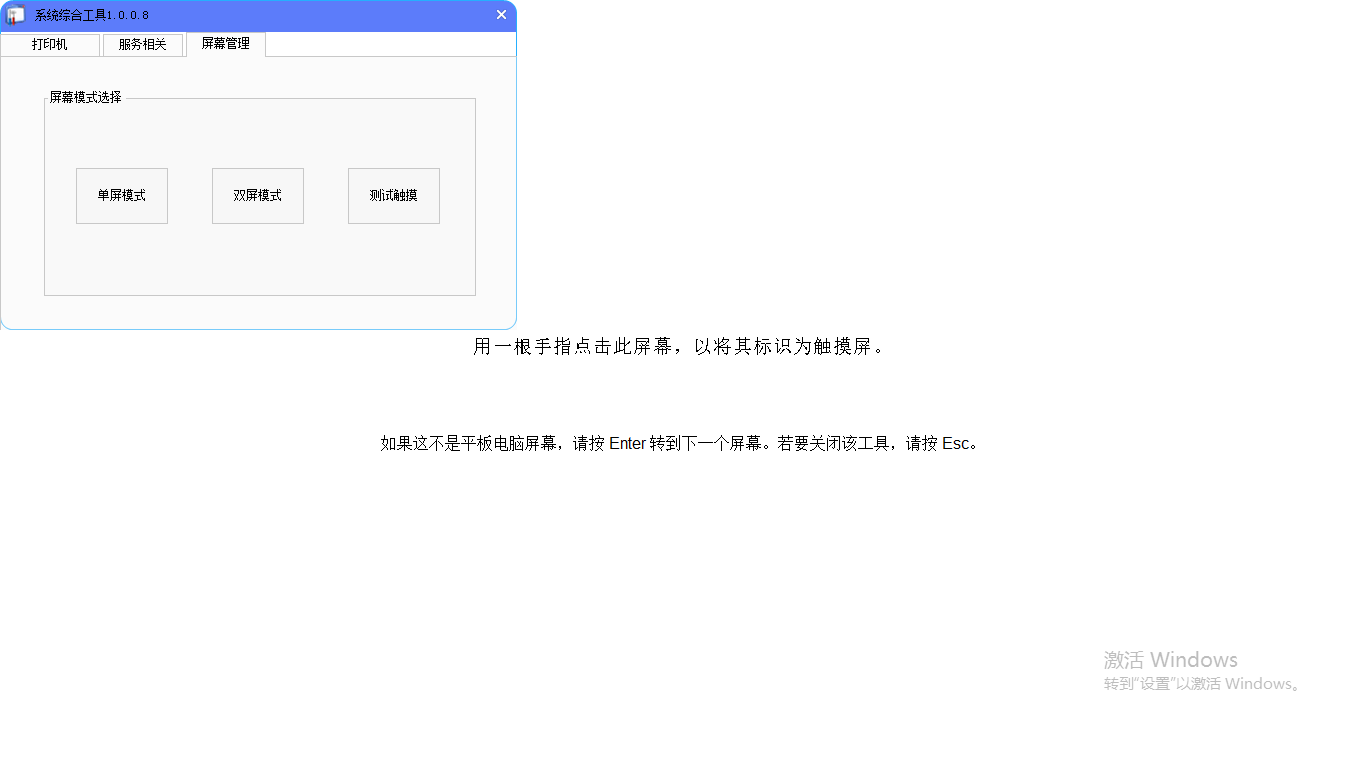The height and width of the screenshot is (768, 1352).
Task: Start the 测试触摸 button
Action: 394,196
